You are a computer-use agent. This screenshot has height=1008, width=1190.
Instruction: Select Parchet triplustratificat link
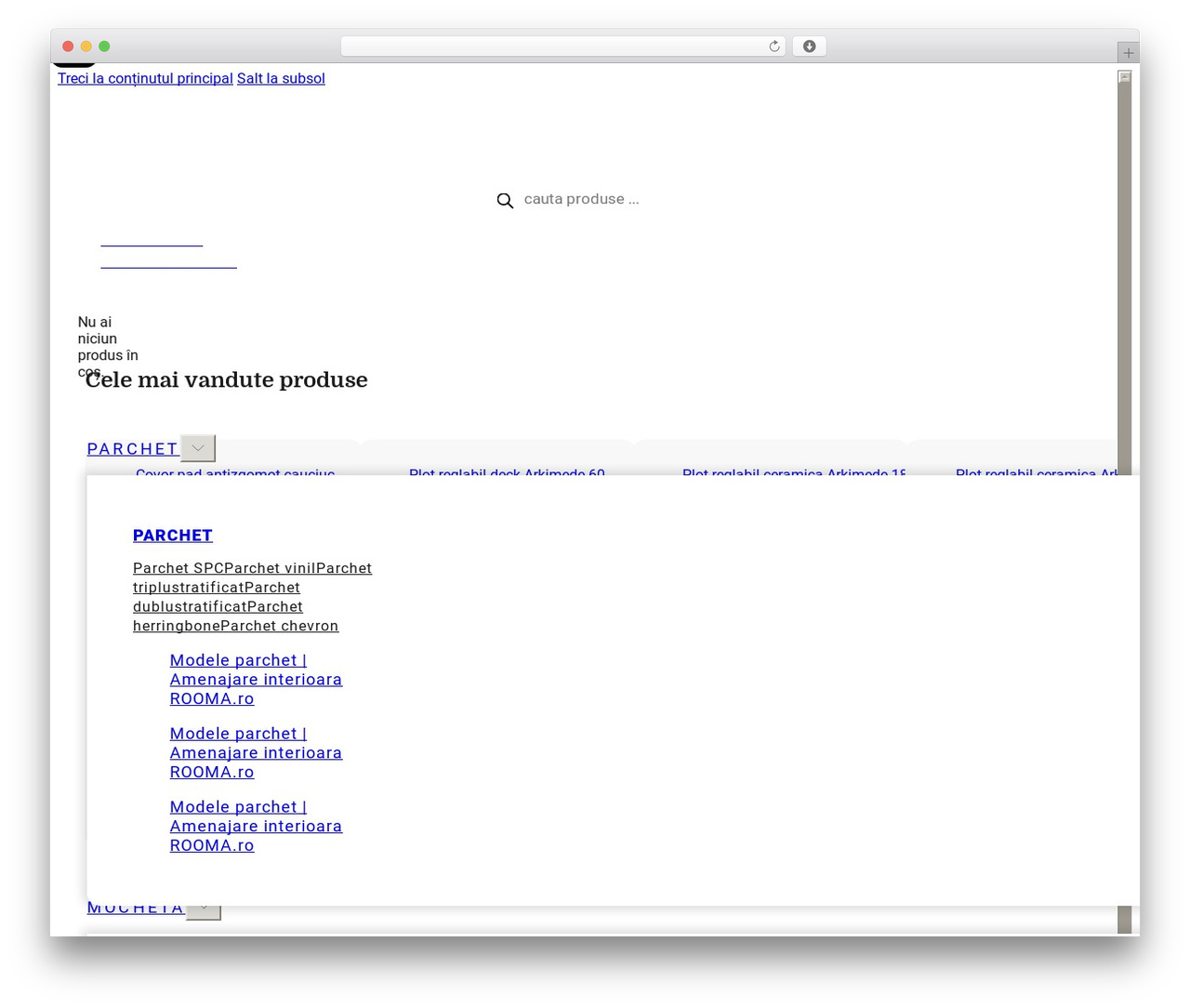point(217,578)
